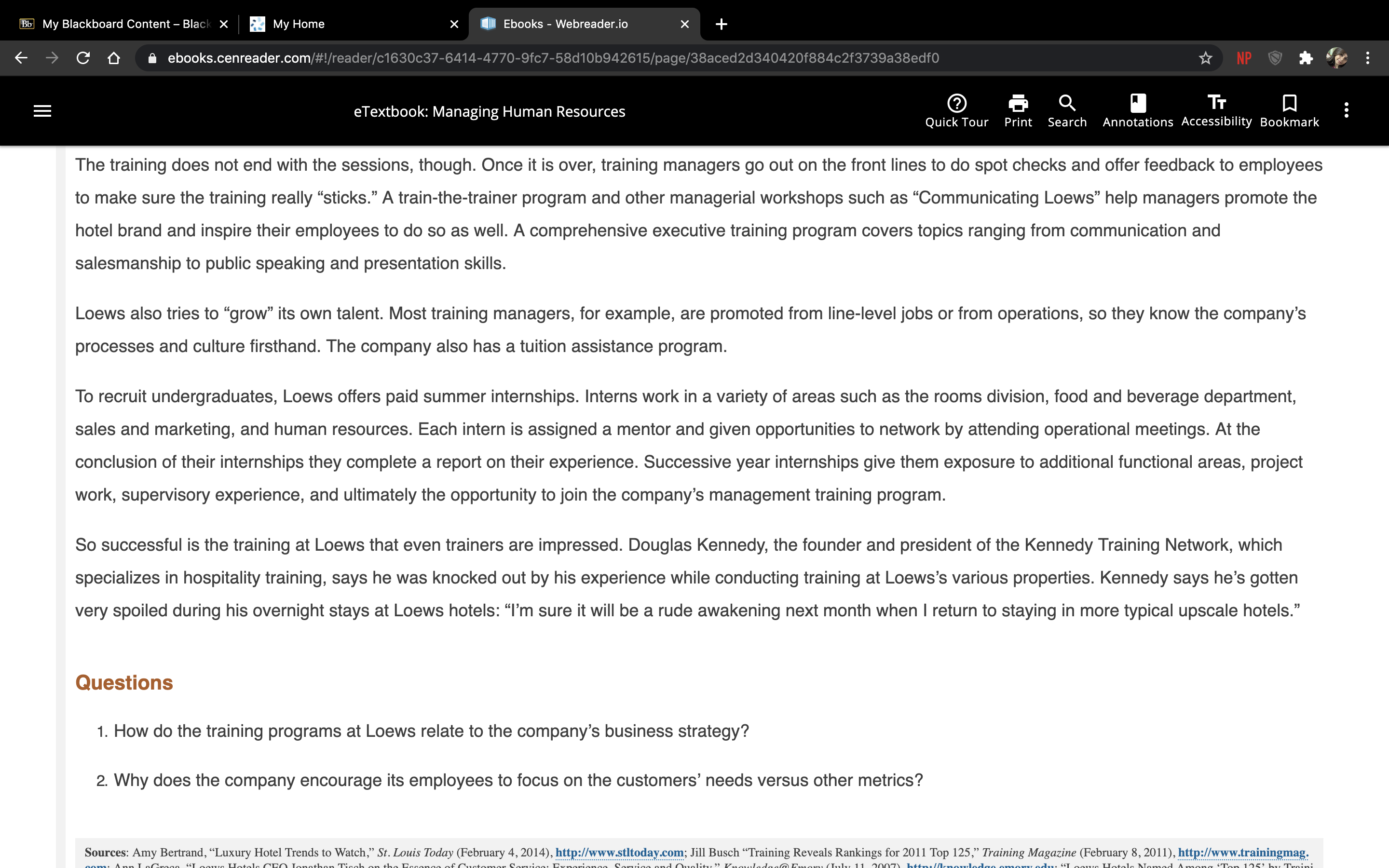The width and height of the screenshot is (1389, 868).
Task: Open the Extensions puzzle menu
Action: 1306,58
